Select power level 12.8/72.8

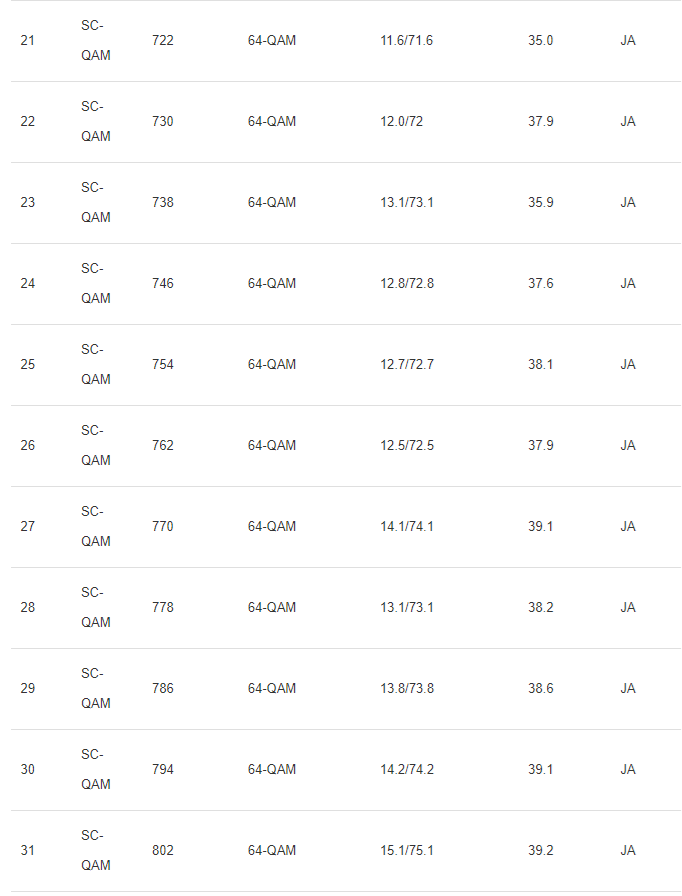tap(406, 284)
